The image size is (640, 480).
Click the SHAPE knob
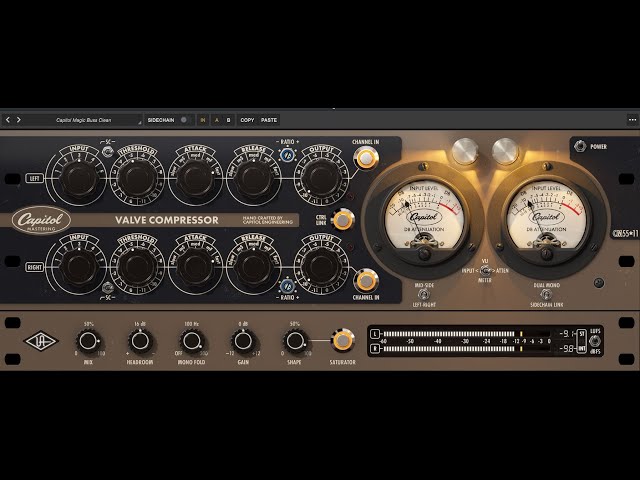[x=294, y=341]
